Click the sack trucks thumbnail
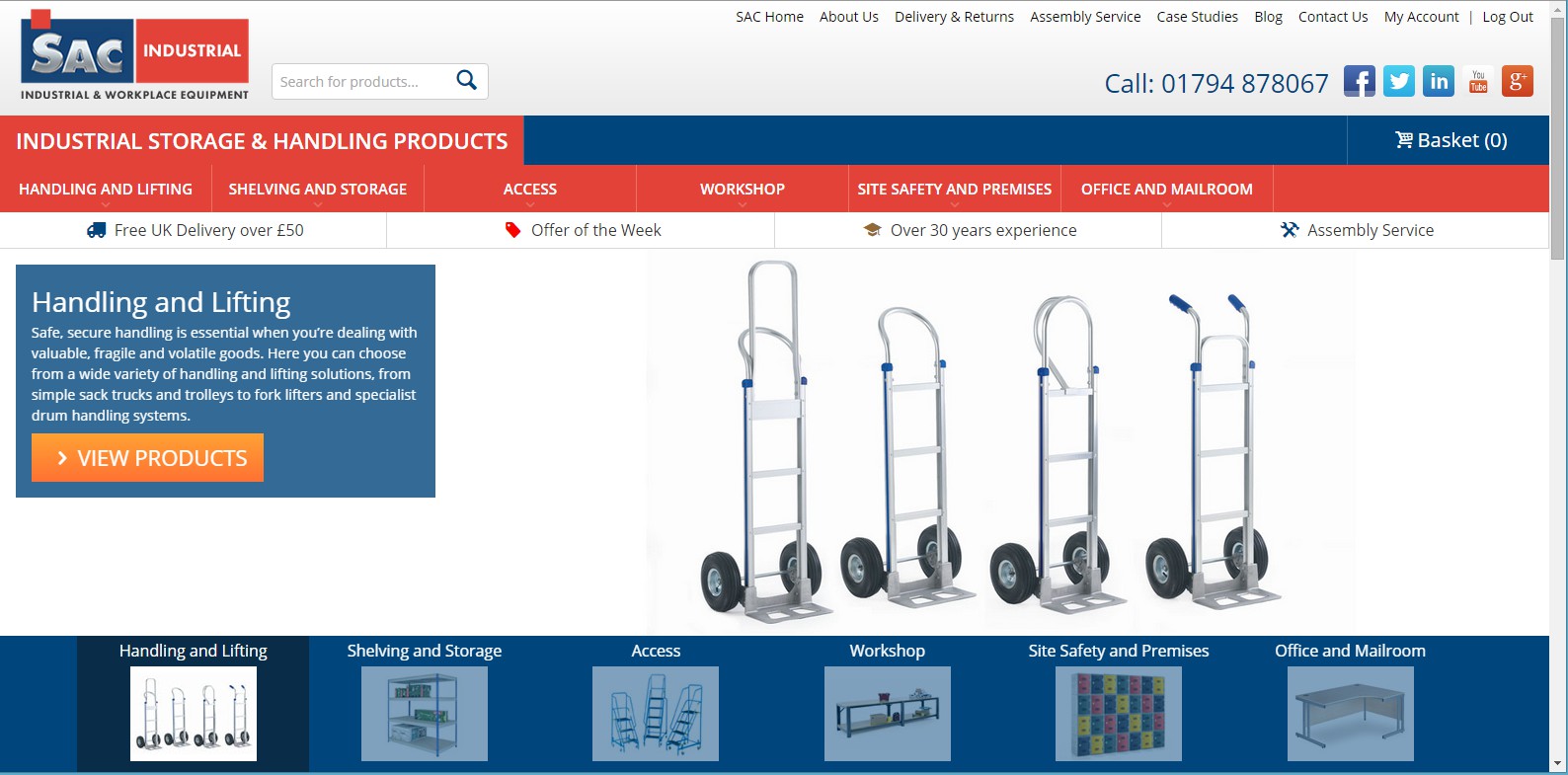This screenshot has width=1568, height=775. tap(194, 714)
